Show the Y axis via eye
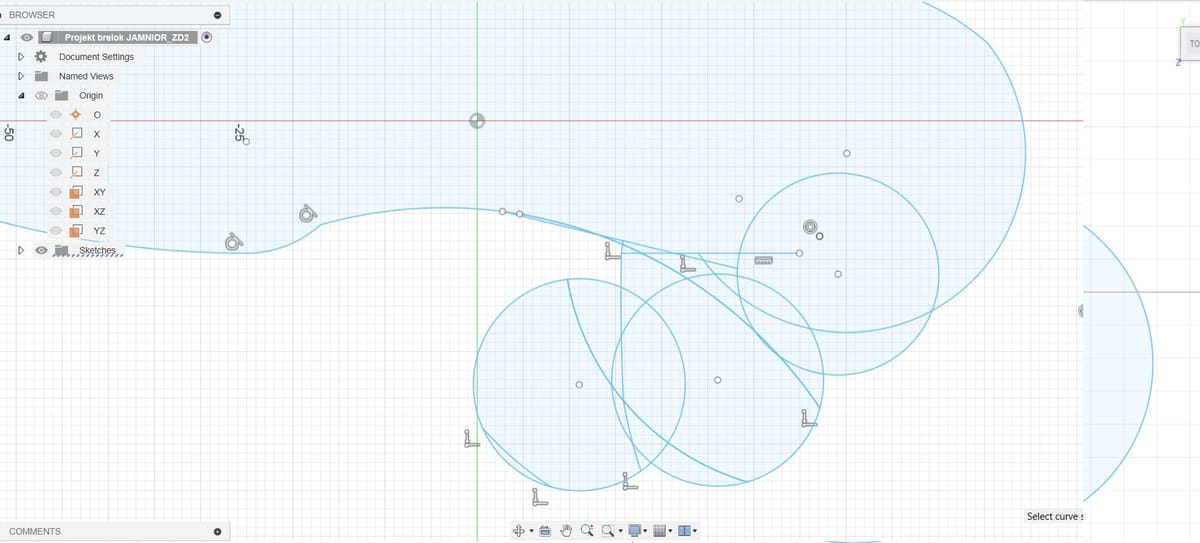The image size is (1200, 543). 56,153
